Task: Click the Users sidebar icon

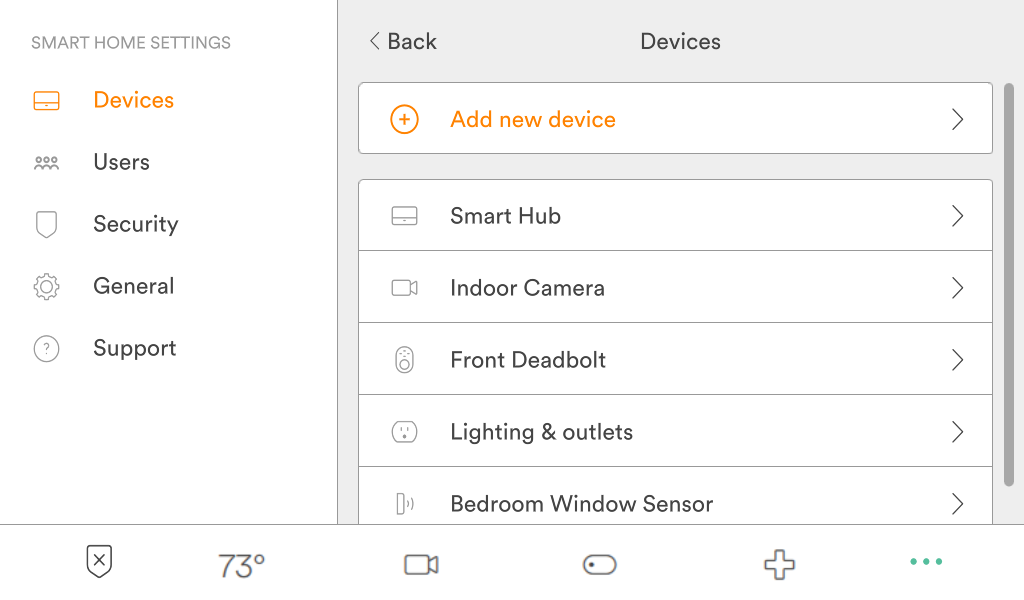Action: [46, 162]
